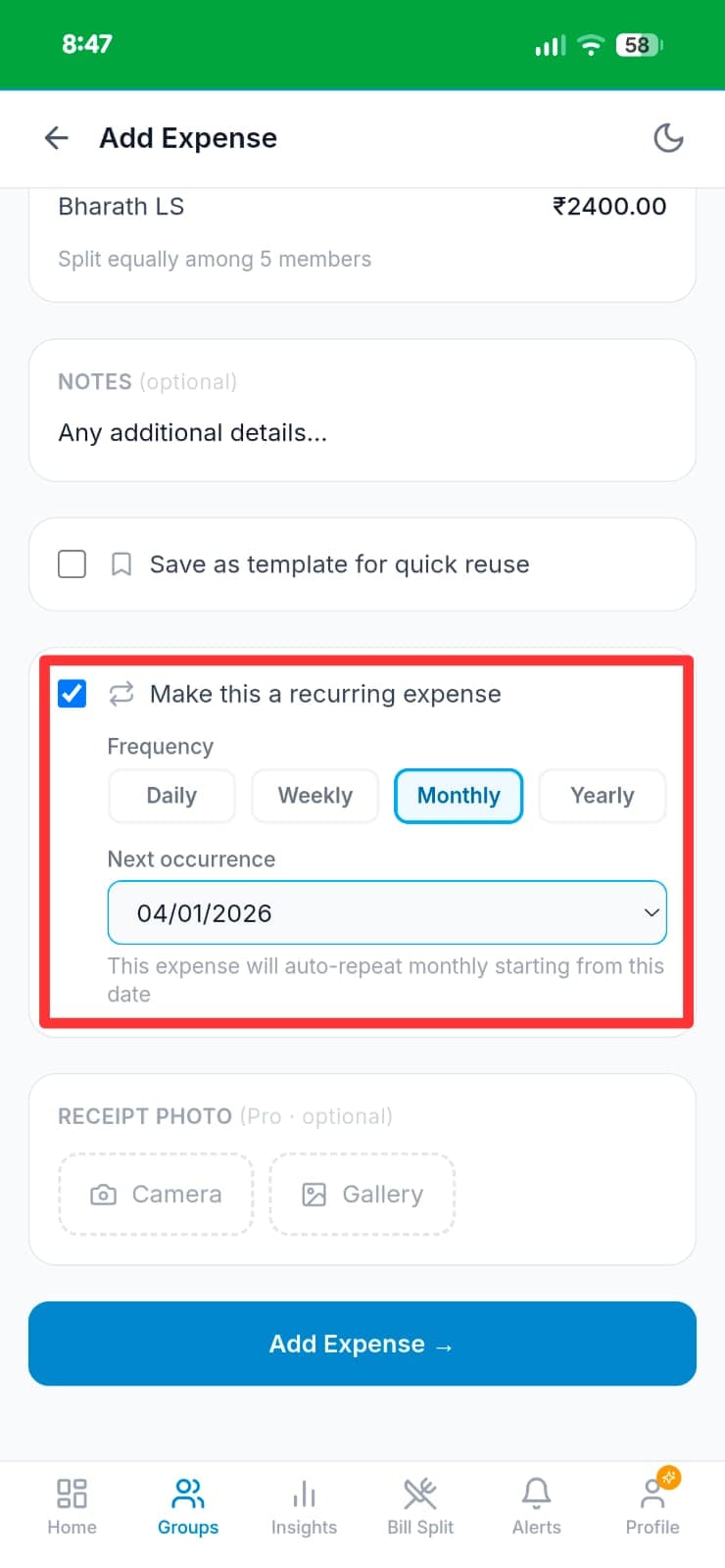Navigate to the Home tab

(x=72, y=1506)
